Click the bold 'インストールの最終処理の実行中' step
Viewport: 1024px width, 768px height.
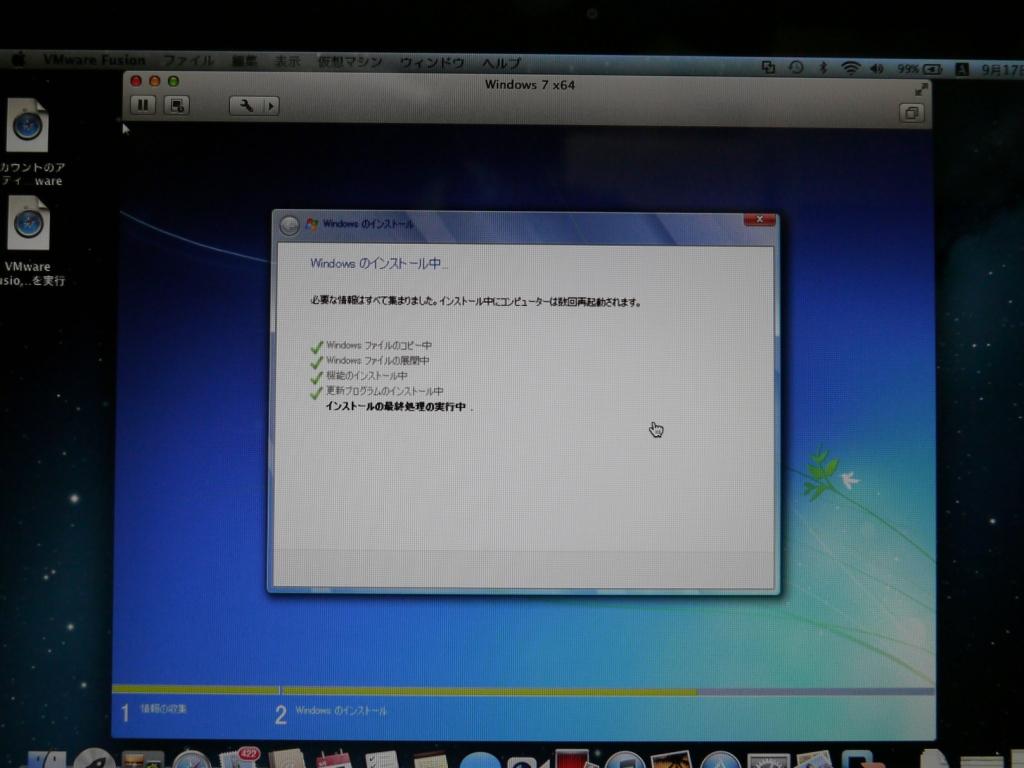pyautogui.click(x=396, y=406)
